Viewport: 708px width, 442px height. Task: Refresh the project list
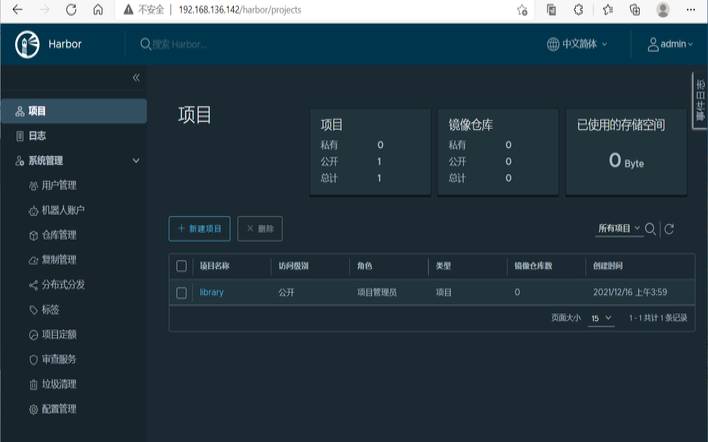(669, 229)
